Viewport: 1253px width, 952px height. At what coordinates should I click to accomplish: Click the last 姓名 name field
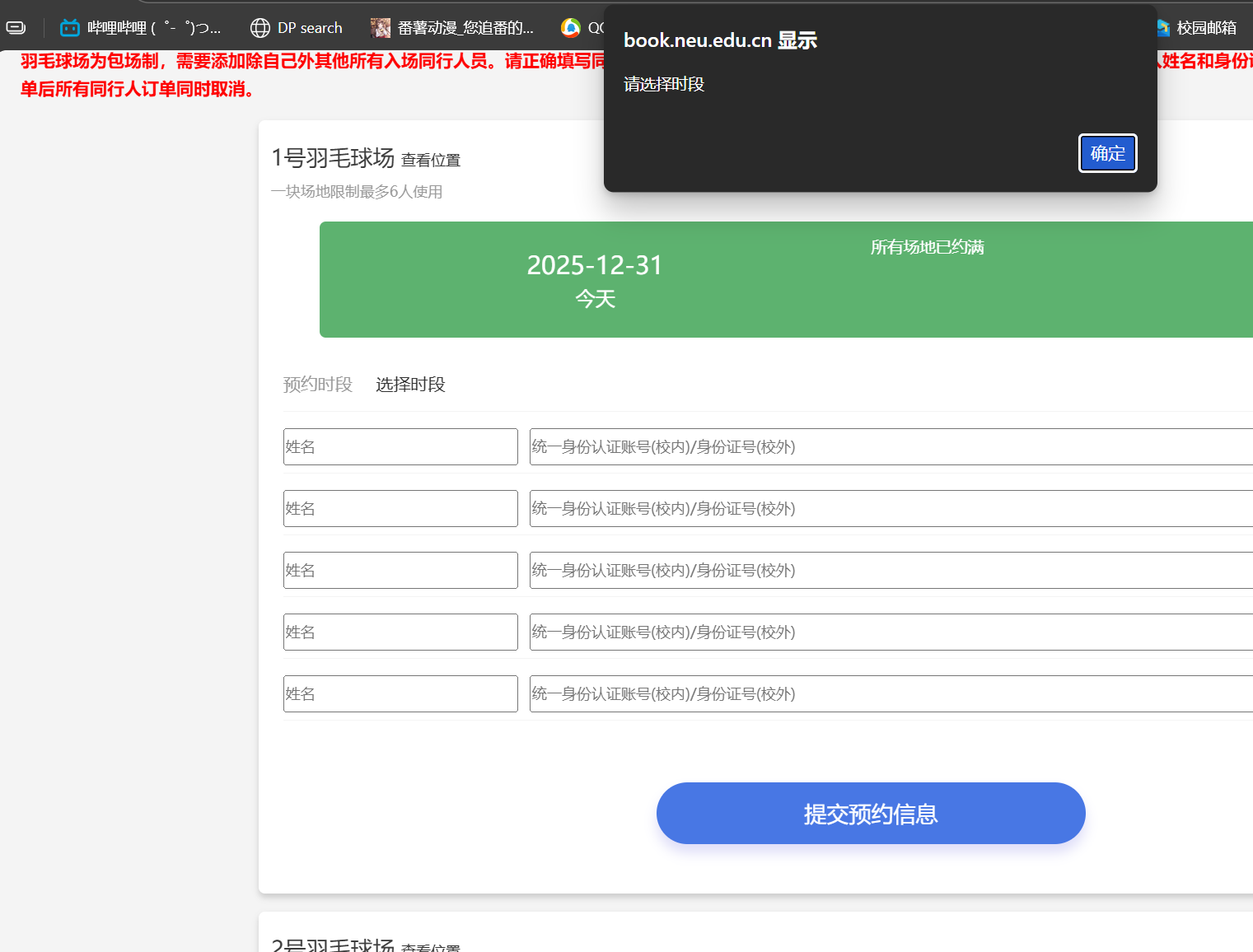coord(400,693)
